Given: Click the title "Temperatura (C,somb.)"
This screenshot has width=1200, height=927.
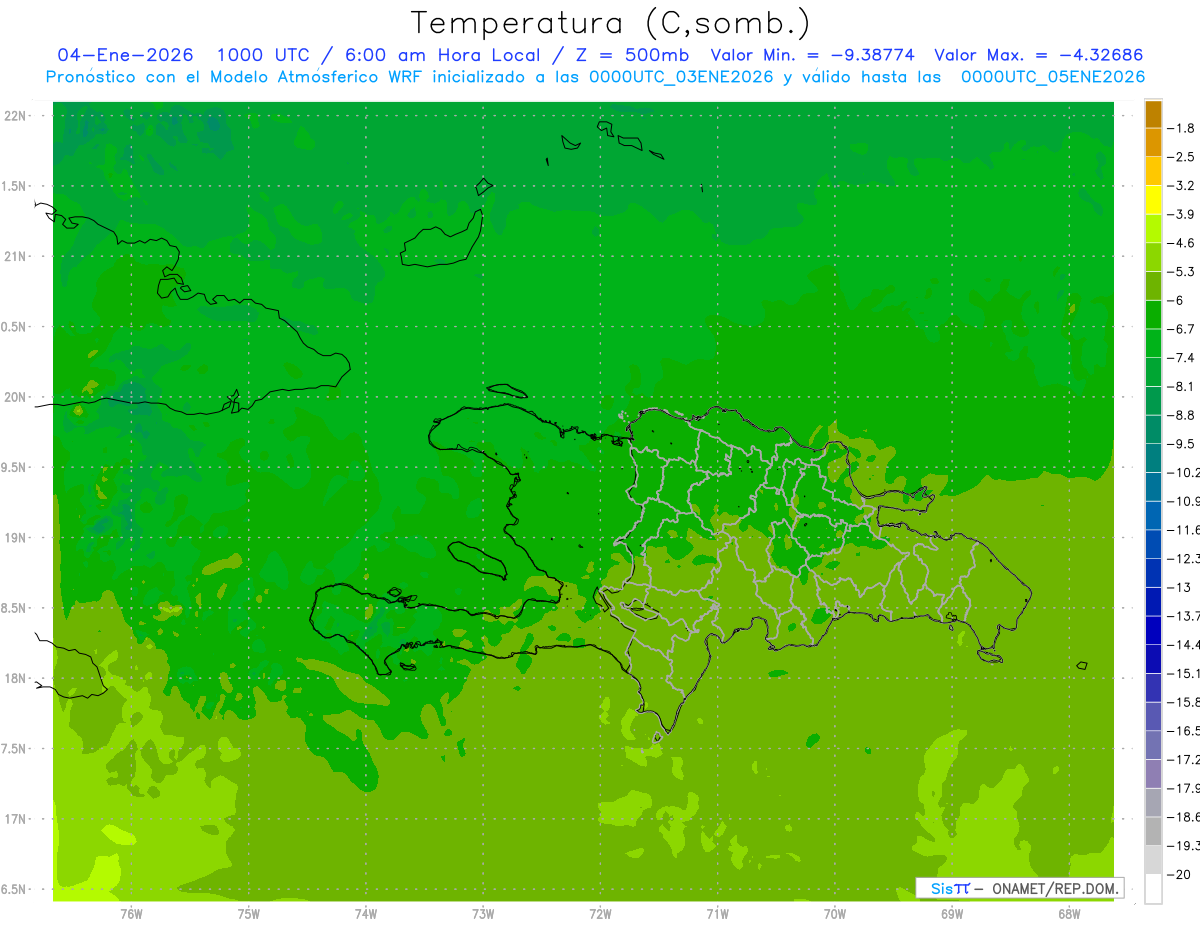Looking at the screenshot, I should [x=610, y=23].
